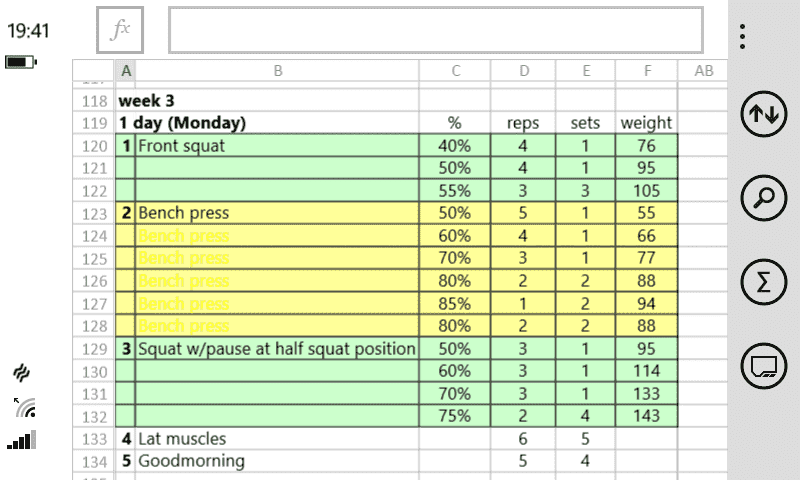
Task: Select column F header
Action: (646, 70)
